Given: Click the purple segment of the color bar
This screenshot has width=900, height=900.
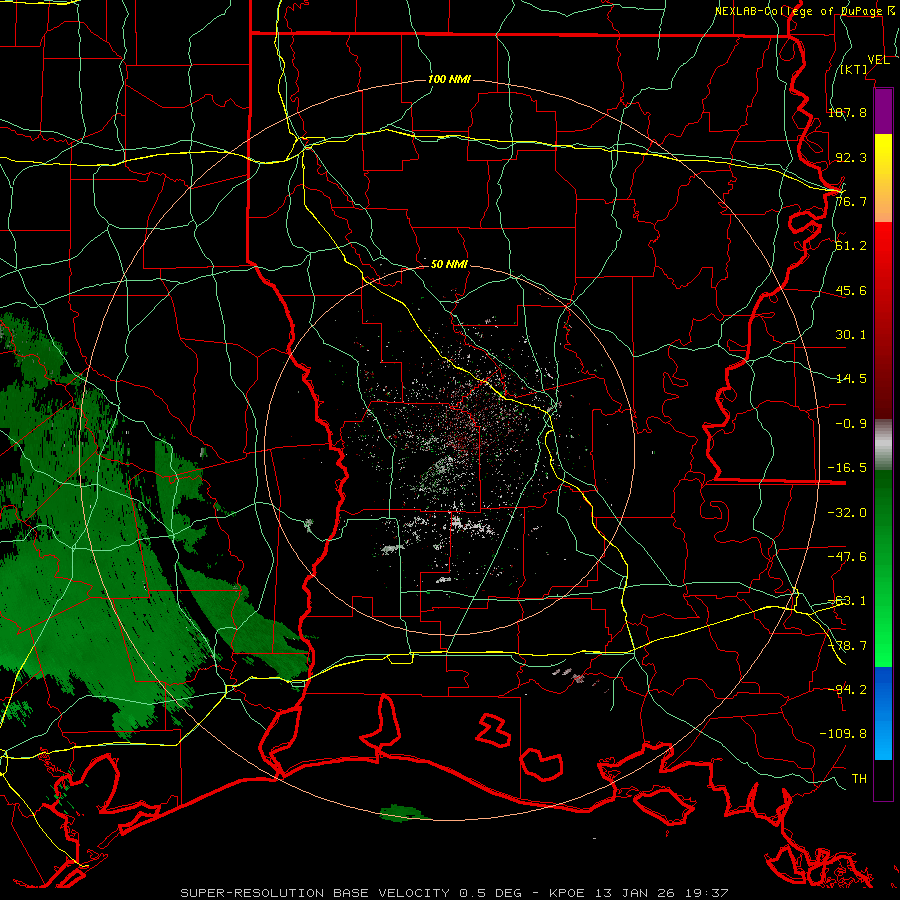Looking at the screenshot, I should click(883, 111).
